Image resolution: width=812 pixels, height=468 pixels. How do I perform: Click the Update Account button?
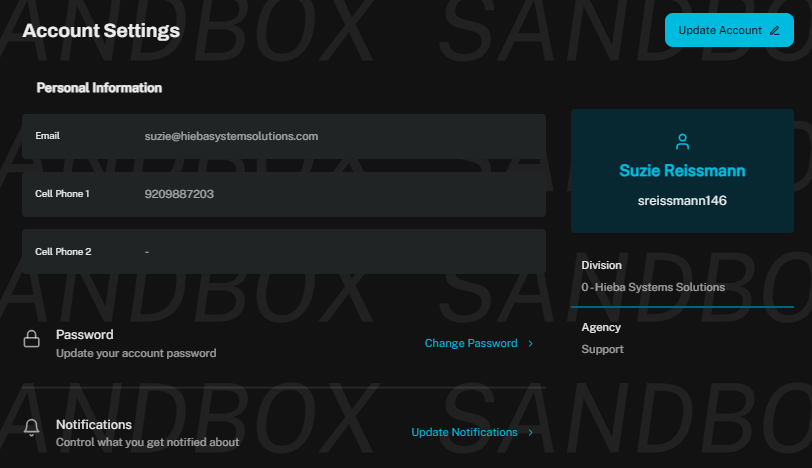coord(729,30)
